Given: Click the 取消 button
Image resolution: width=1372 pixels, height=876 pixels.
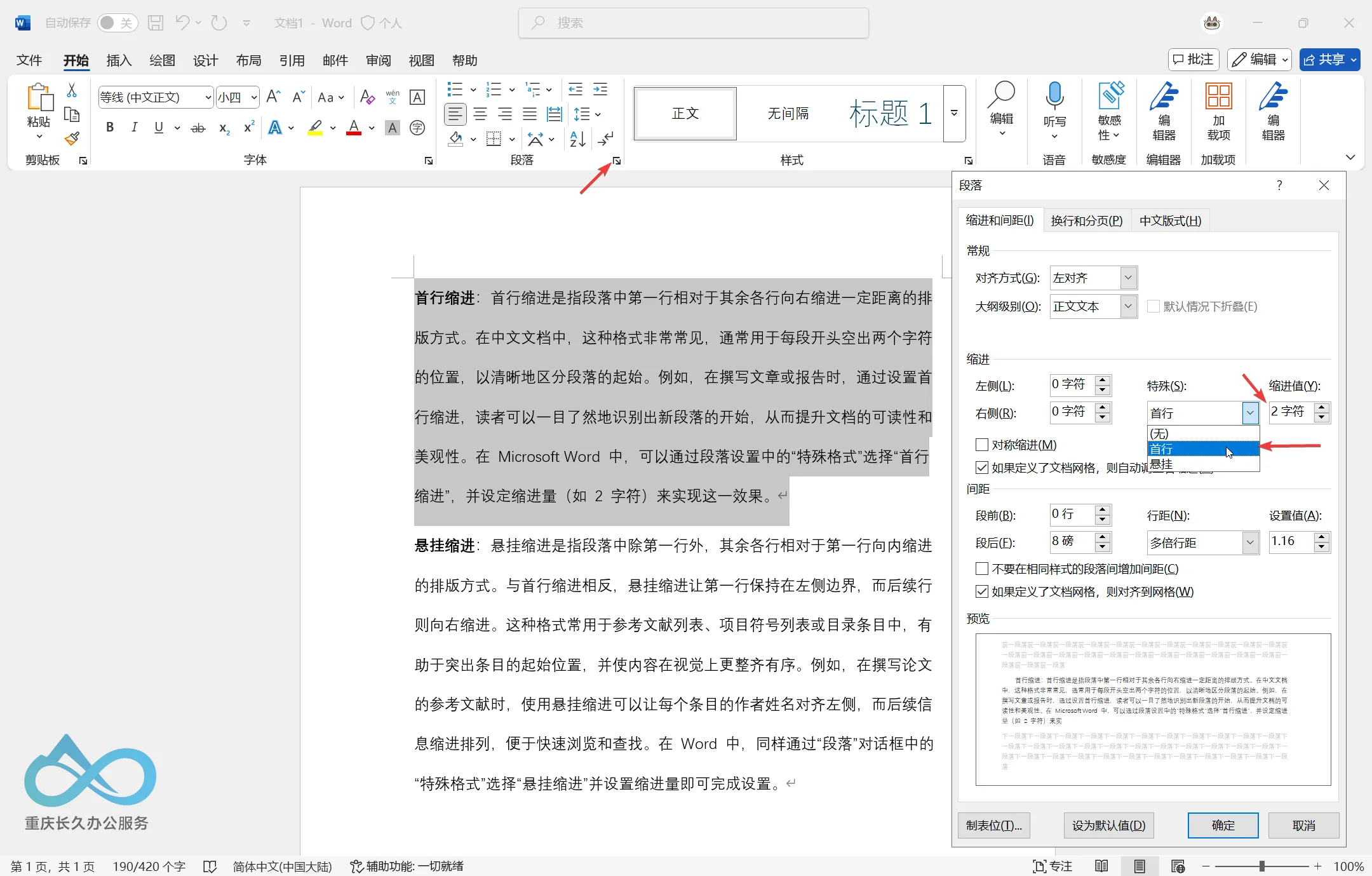Looking at the screenshot, I should pyautogui.click(x=1303, y=825).
